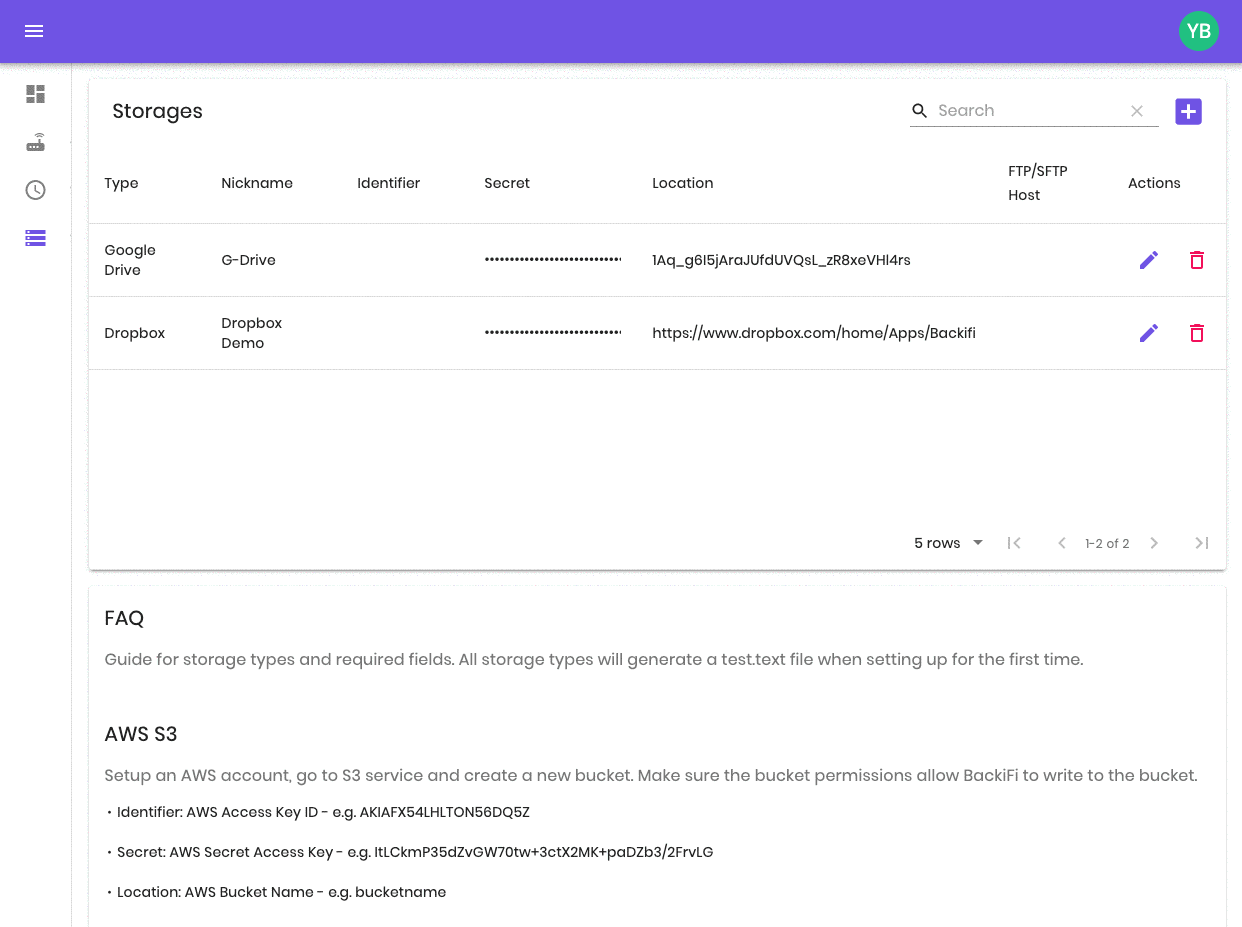Add a new storage with plus button
The width and height of the screenshot is (1242, 927).
1188,111
